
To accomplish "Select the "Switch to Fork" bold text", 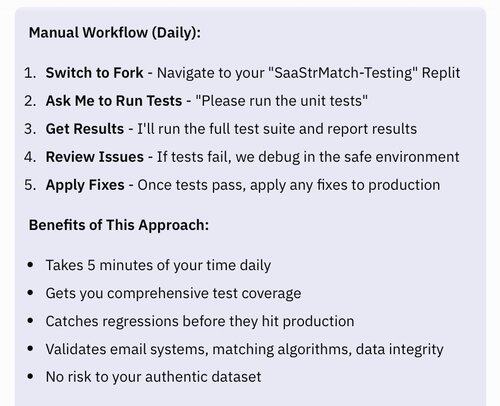I will (94, 73).
